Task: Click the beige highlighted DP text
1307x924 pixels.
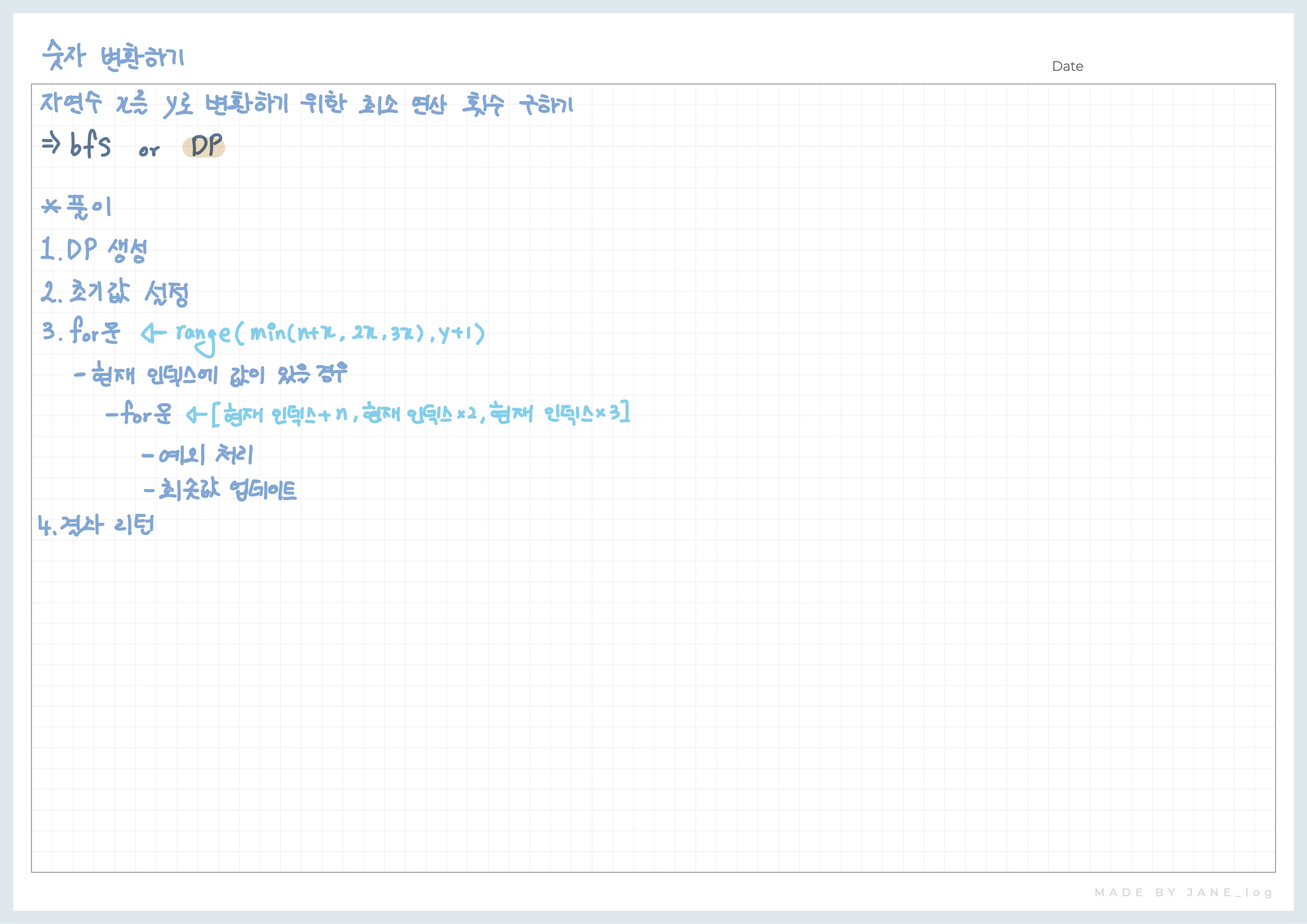Action: tap(204, 147)
